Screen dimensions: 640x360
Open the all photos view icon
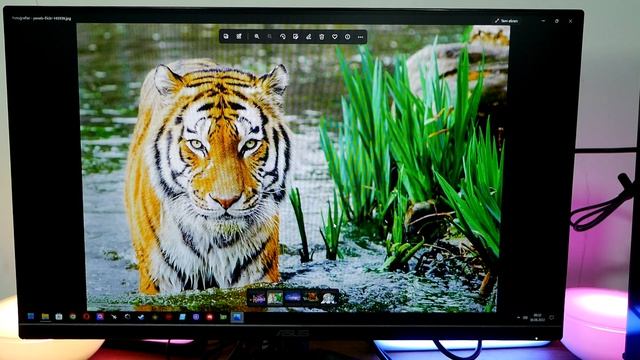(226, 37)
